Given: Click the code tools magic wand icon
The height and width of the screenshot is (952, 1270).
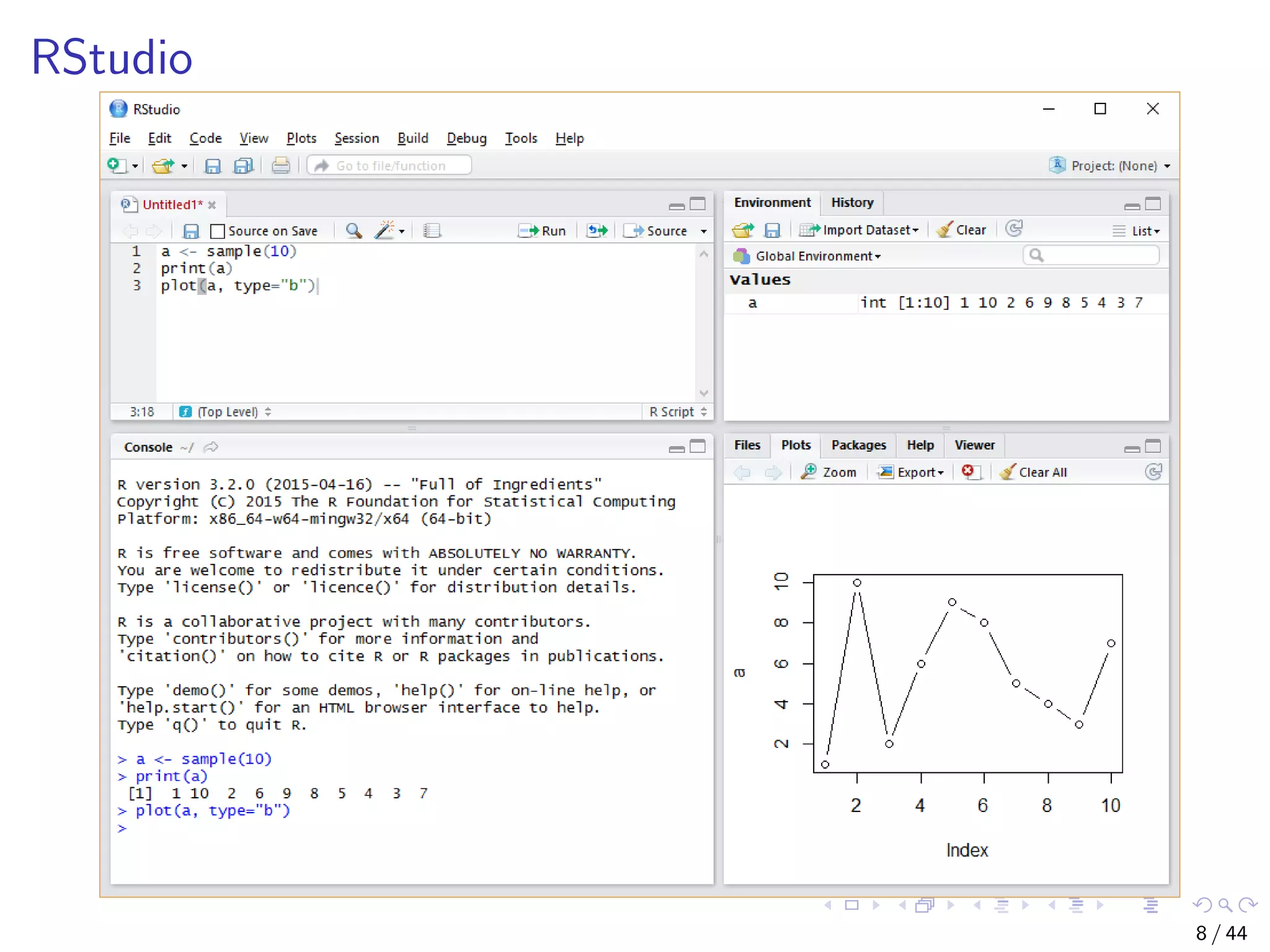Looking at the screenshot, I should [384, 231].
